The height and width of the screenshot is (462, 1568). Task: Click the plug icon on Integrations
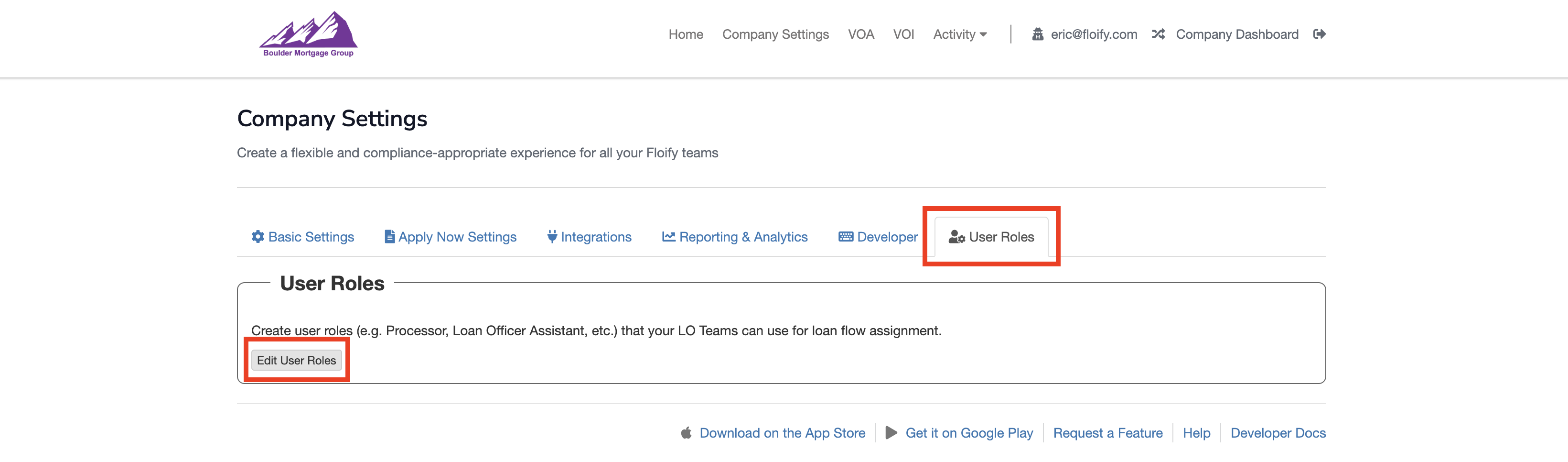click(x=552, y=236)
